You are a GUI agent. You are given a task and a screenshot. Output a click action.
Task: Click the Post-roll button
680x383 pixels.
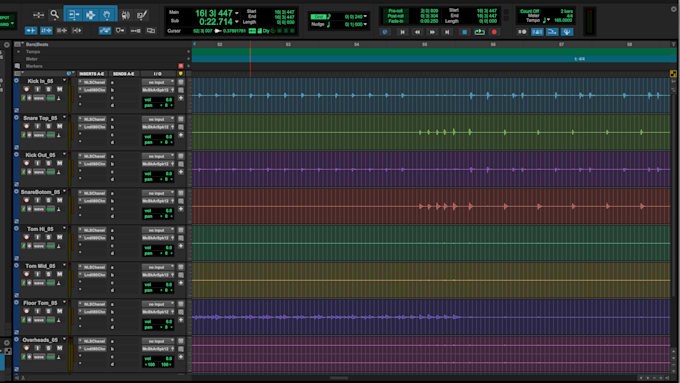click(x=395, y=16)
